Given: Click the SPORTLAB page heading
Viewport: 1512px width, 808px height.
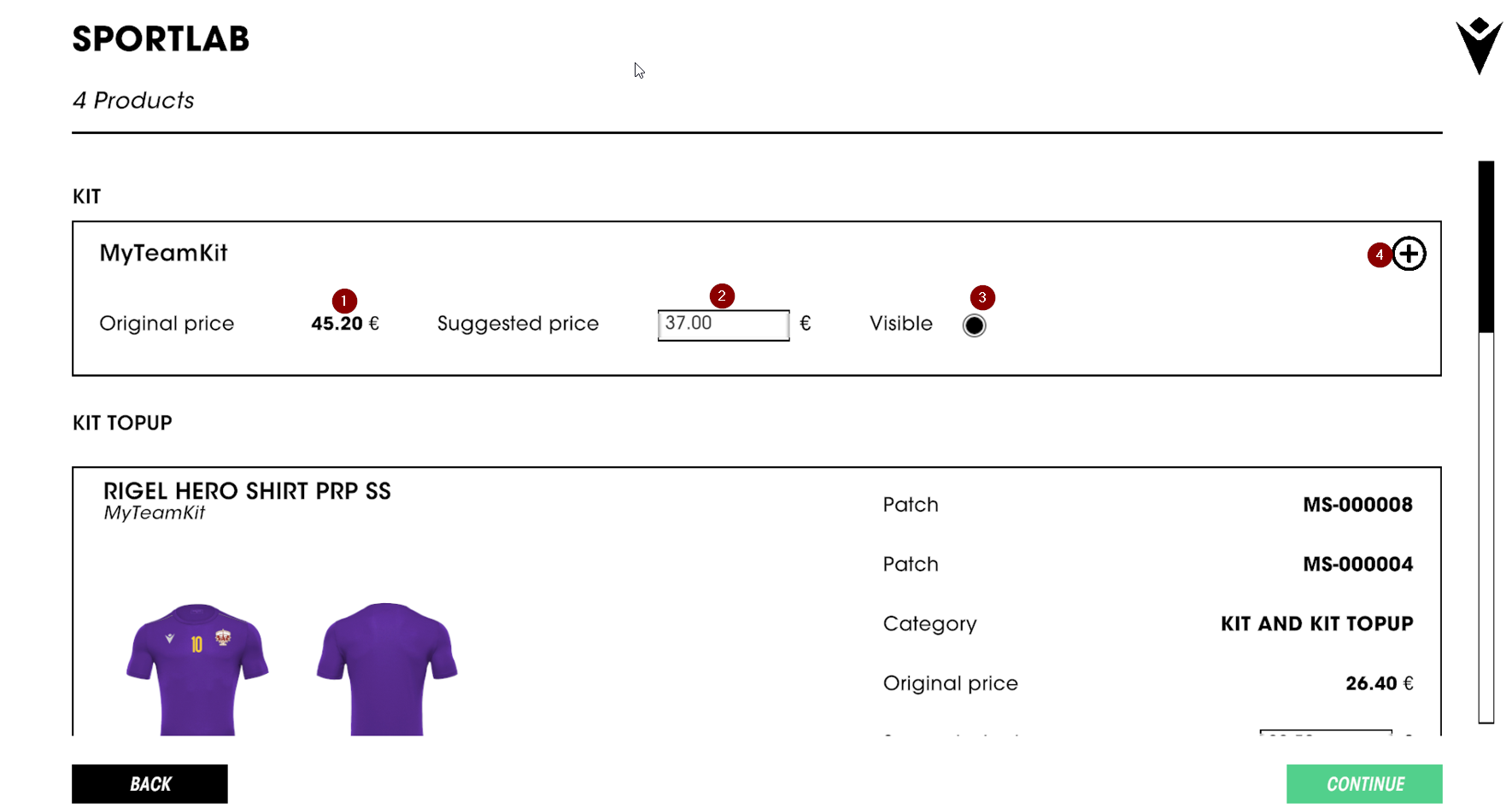Looking at the screenshot, I should [x=161, y=39].
